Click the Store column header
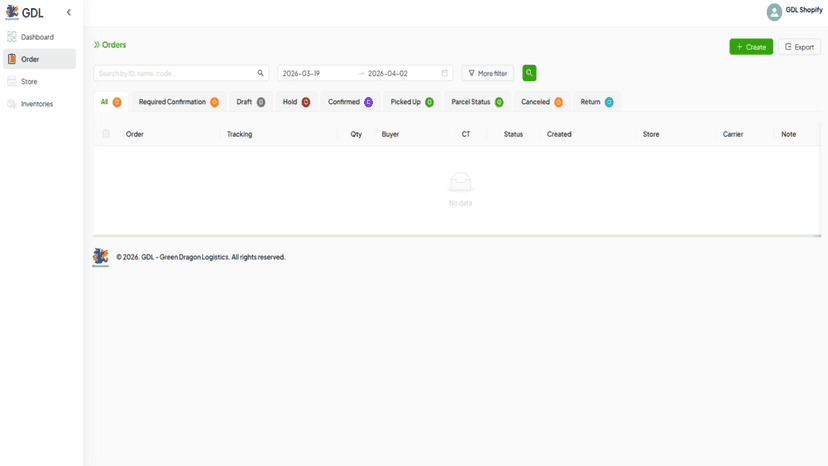The height and width of the screenshot is (466, 828). point(651,134)
